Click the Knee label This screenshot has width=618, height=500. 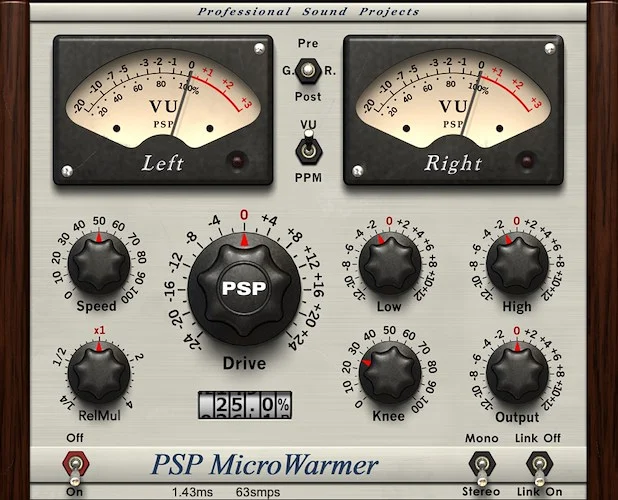tap(389, 416)
